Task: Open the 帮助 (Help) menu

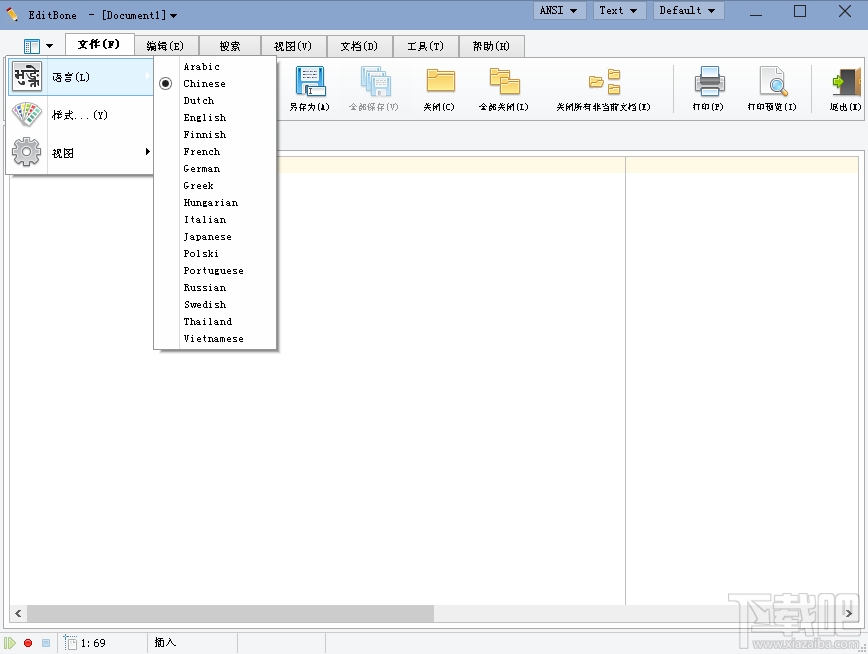Action: click(x=493, y=45)
